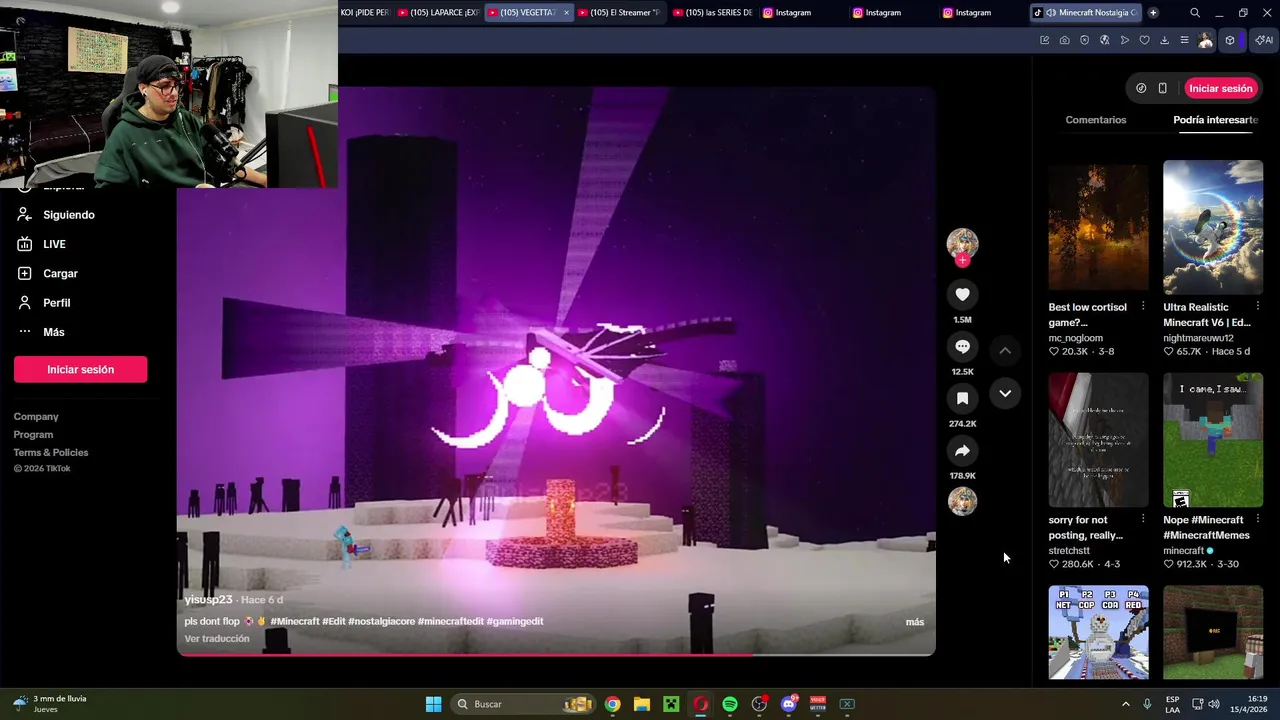Click the #Minecraft hashtag in the caption
This screenshot has width=1280, height=720.
[x=295, y=621]
